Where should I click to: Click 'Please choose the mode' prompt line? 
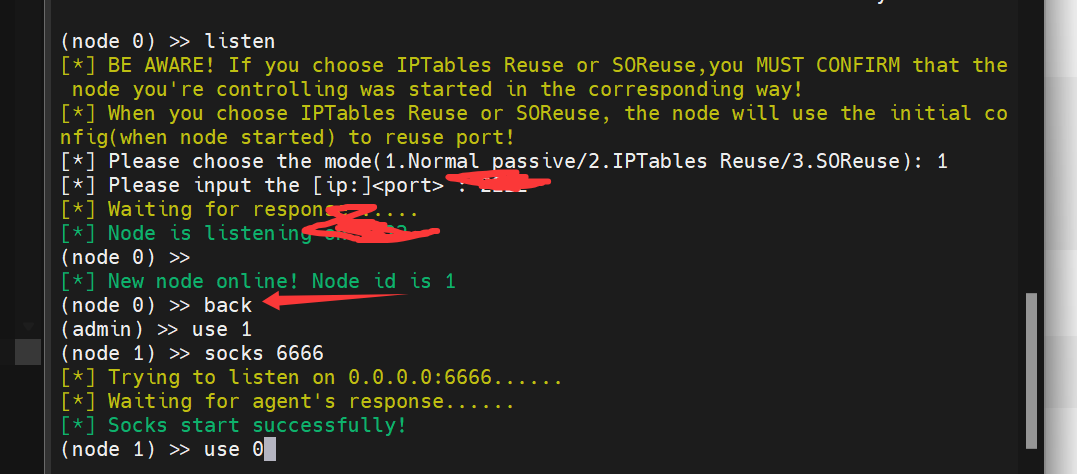[503, 161]
